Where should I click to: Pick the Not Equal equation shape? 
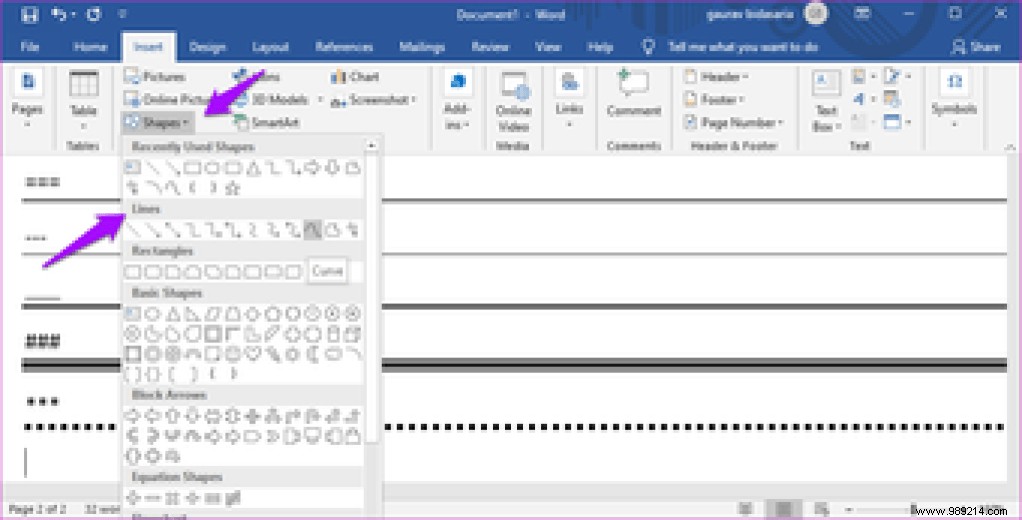(233, 498)
